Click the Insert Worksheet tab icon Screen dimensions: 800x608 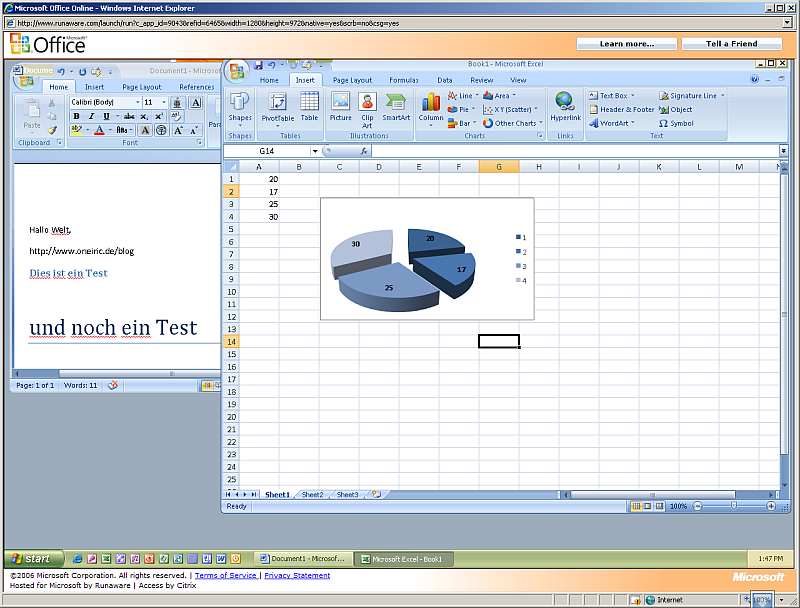[x=377, y=494]
